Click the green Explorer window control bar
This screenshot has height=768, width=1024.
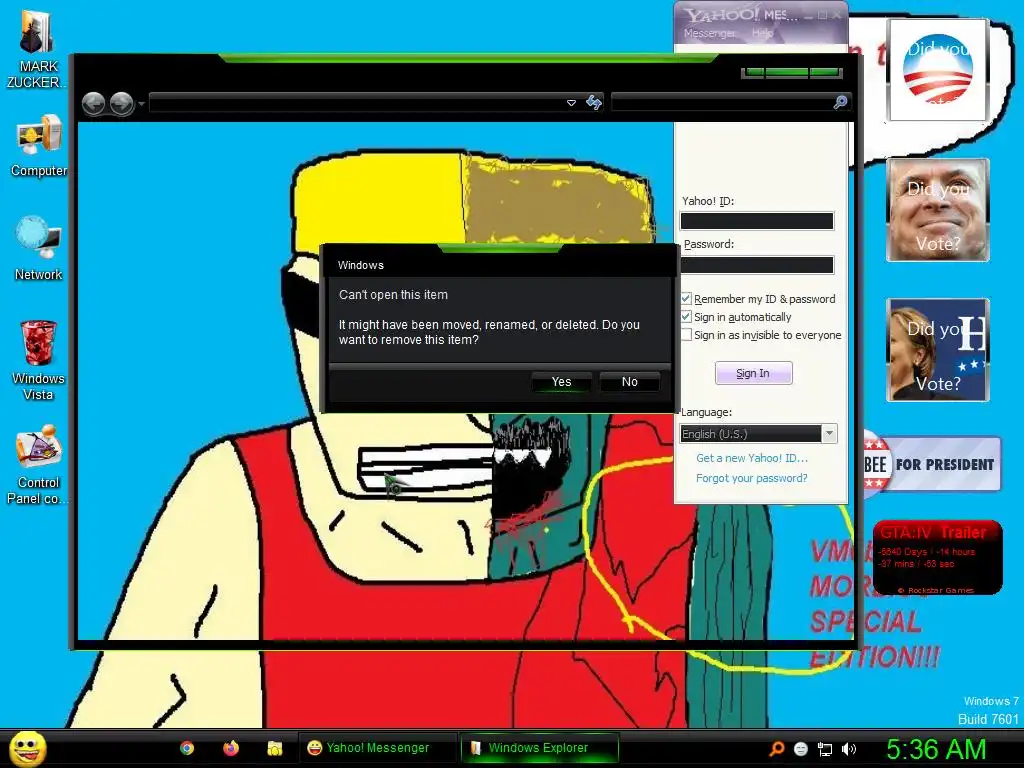792,72
